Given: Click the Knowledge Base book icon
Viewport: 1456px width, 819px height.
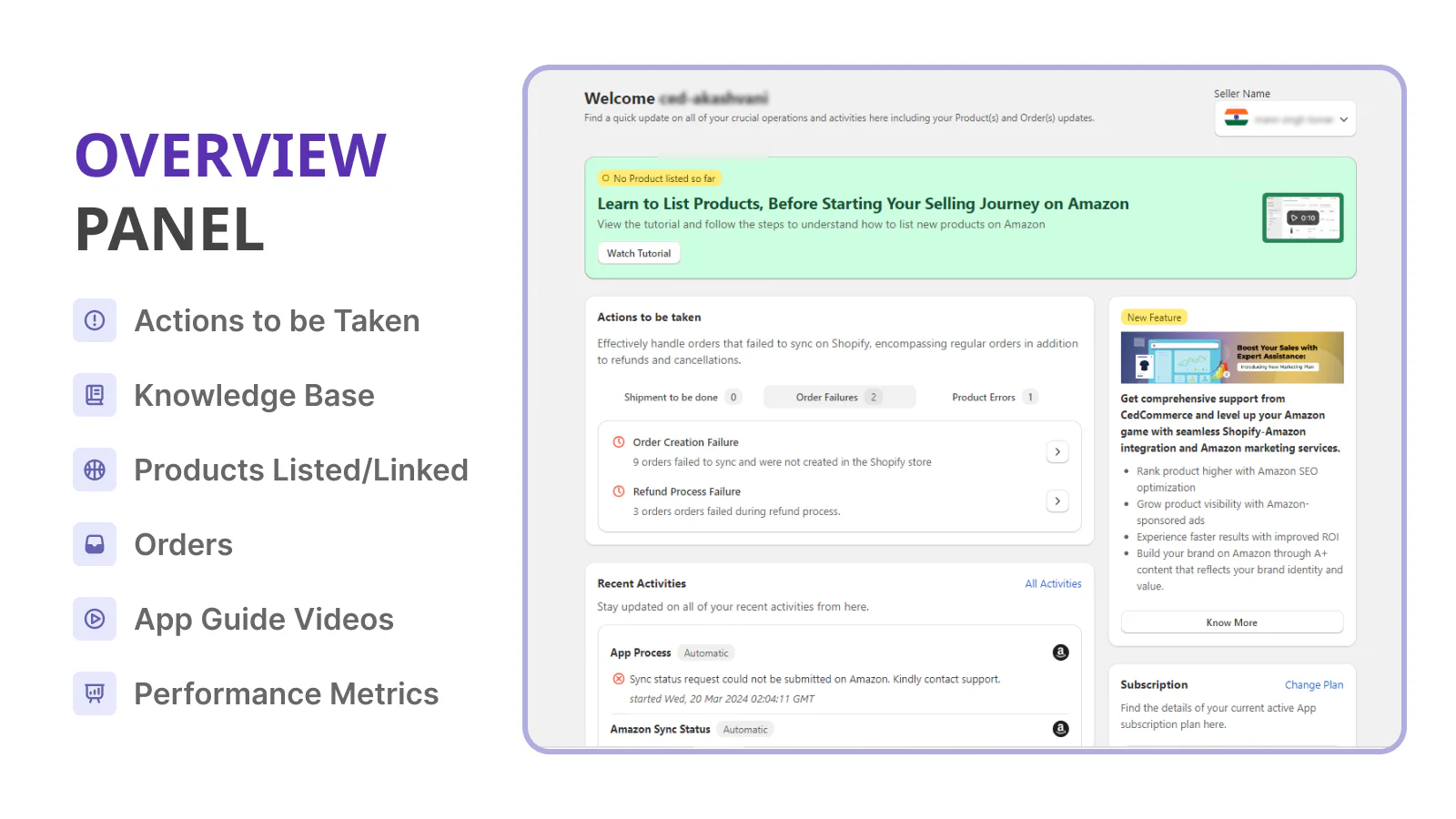Looking at the screenshot, I should pyautogui.click(x=95, y=395).
